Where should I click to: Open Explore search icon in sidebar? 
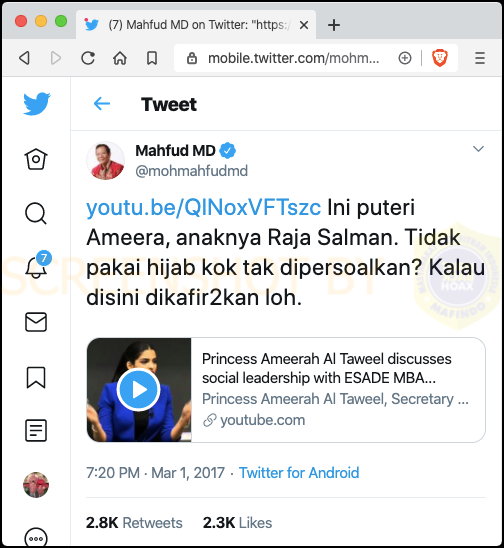coord(36,213)
